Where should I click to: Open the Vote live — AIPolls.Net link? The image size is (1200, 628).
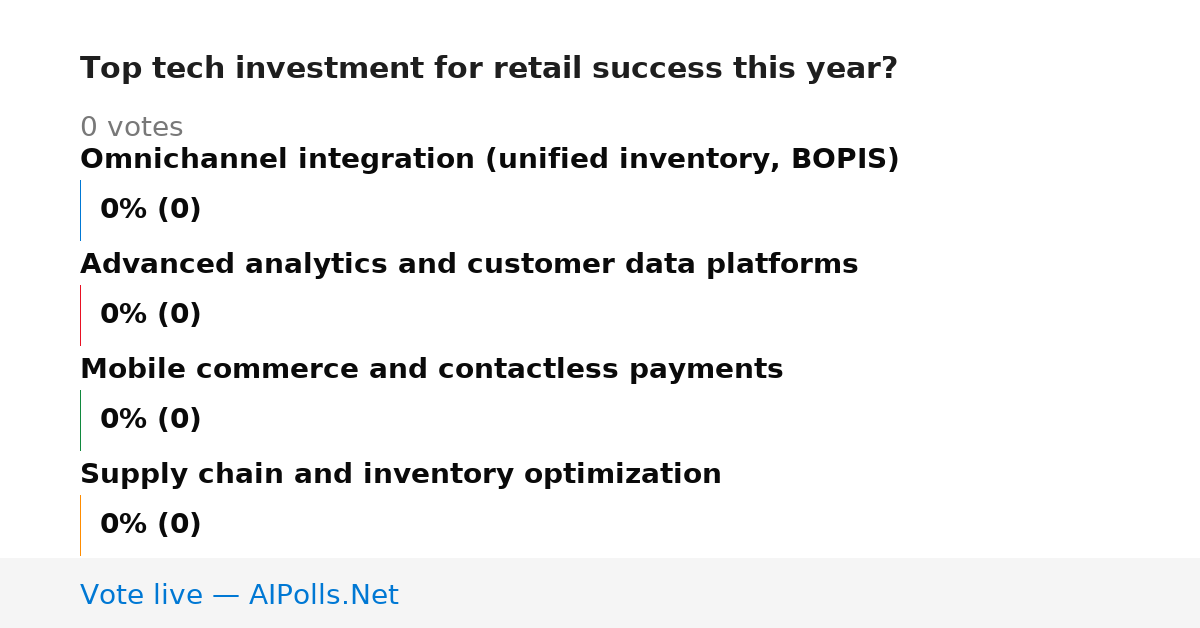point(239,596)
